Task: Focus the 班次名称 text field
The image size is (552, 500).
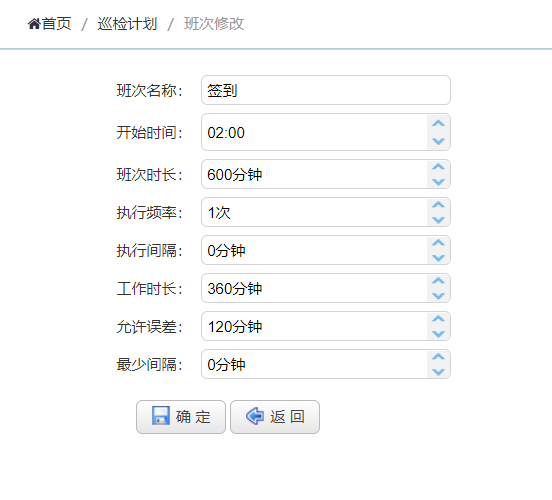Action: [x=326, y=90]
